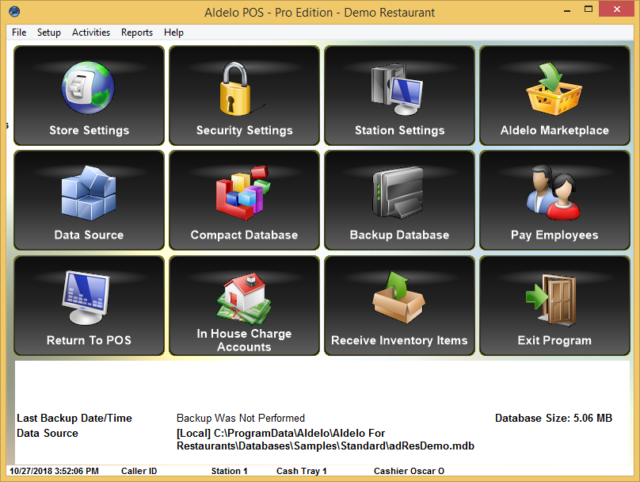Open the Reports menu
Image resolution: width=640 pixels, height=482 pixels.
point(137,32)
